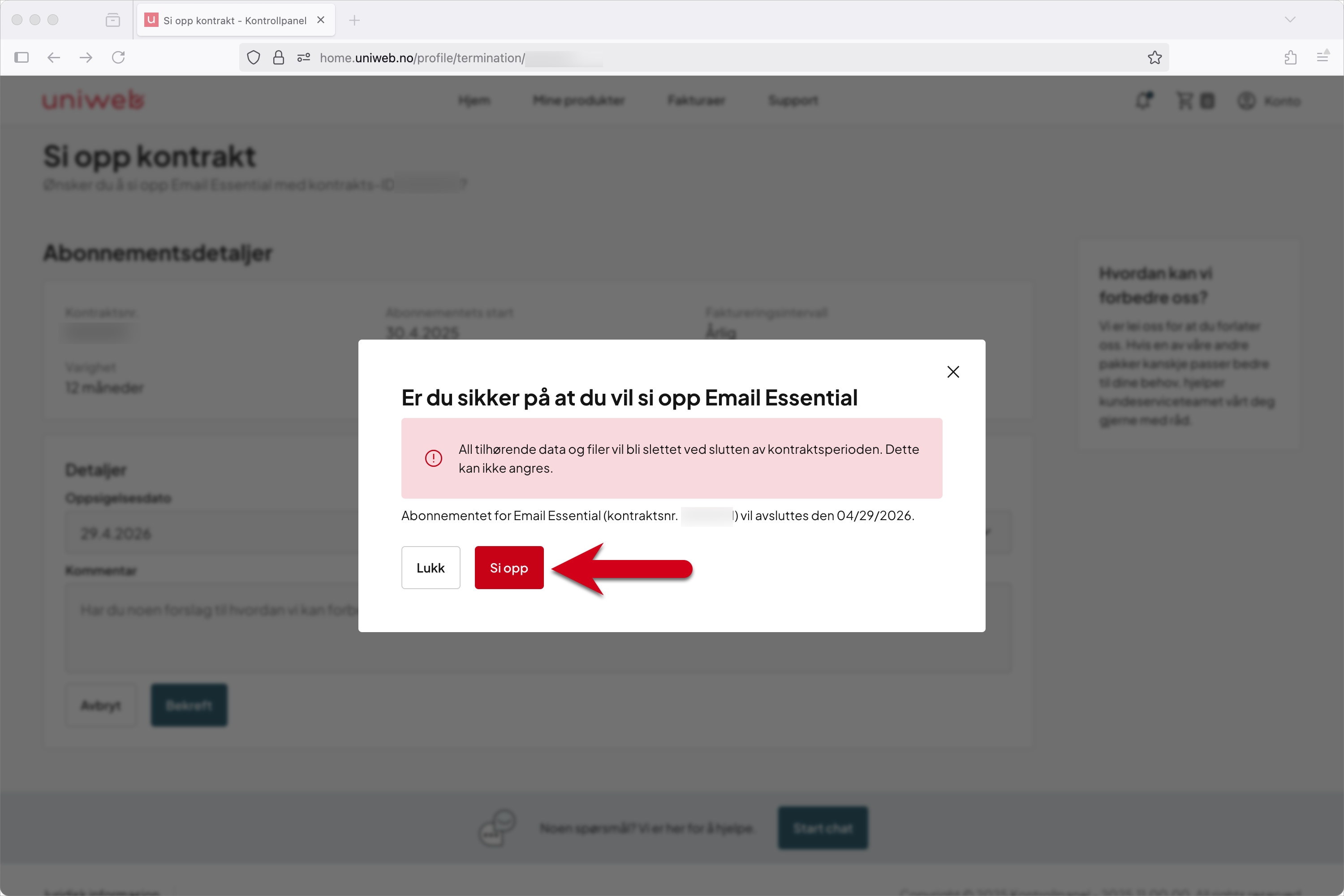Close the Si opp kontrakt tab
Screen dimensions: 1344x896
point(321,20)
